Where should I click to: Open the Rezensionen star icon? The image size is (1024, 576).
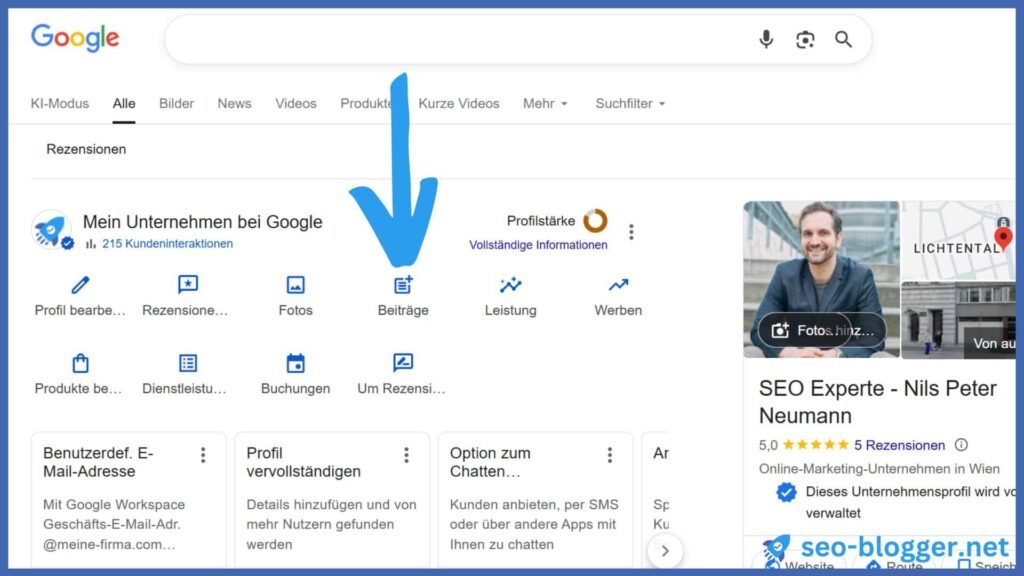pyautogui.click(x=188, y=286)
